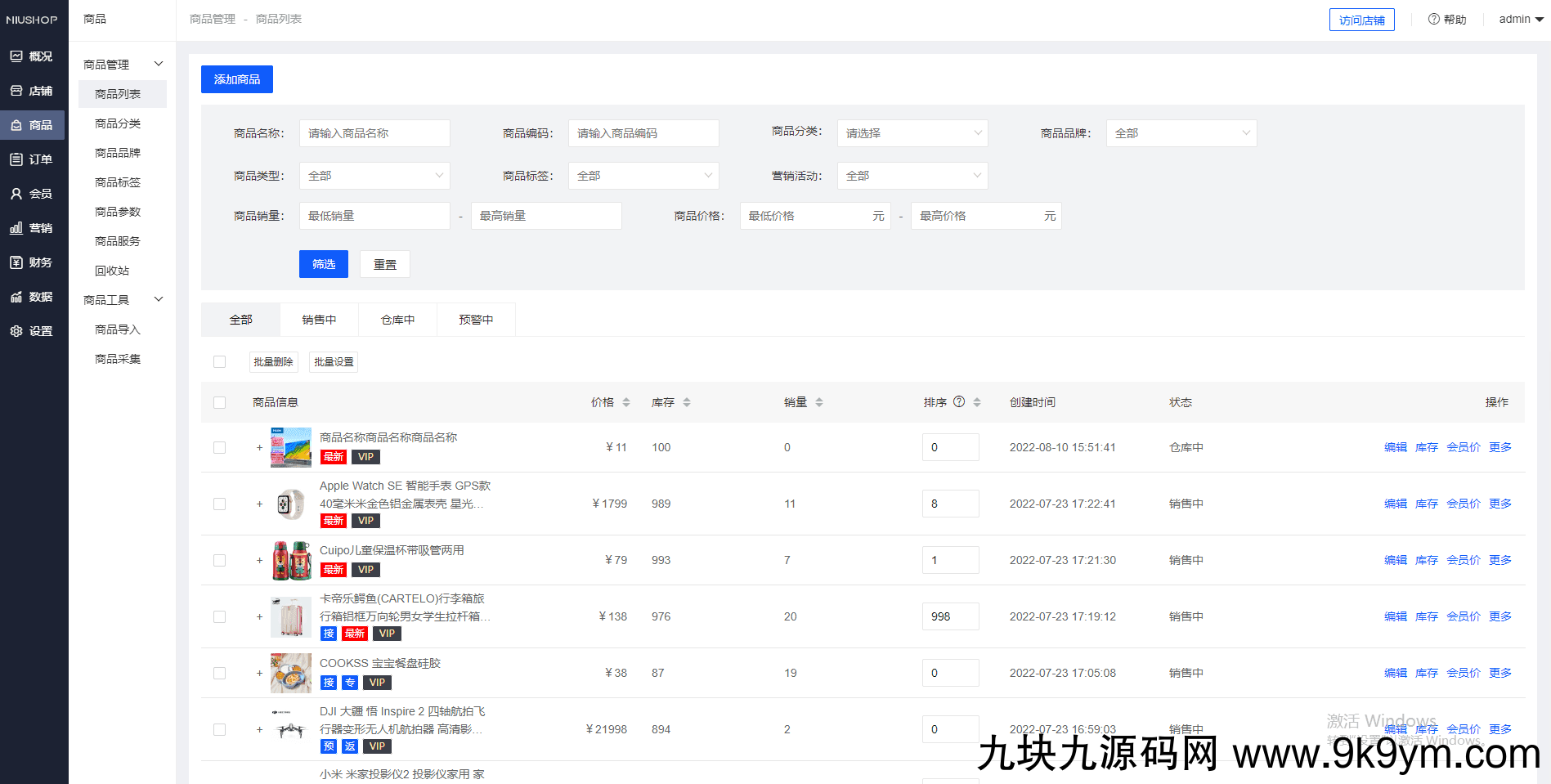This screenshot has width=1551, height=784.
Task: Click the 添加商品 button
Action: coord(237,79)
